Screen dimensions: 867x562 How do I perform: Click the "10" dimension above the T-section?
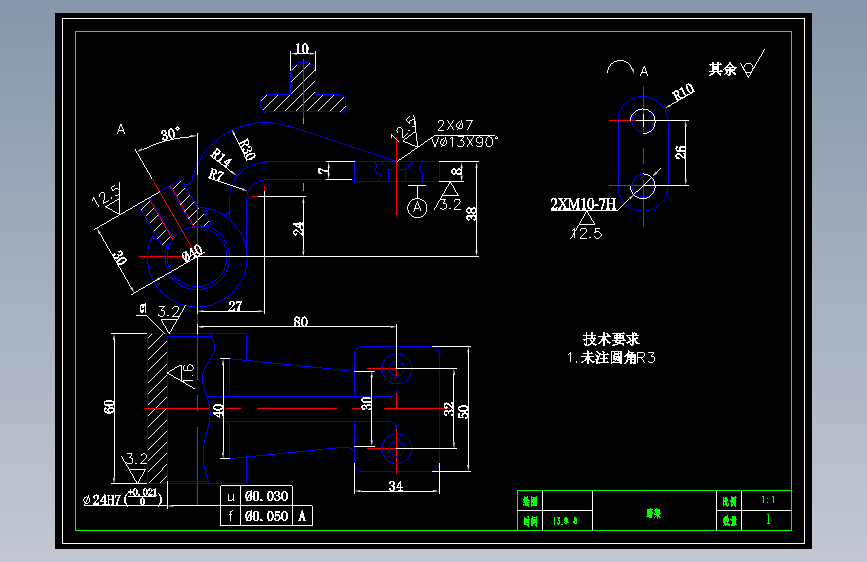tap(302, 48)
